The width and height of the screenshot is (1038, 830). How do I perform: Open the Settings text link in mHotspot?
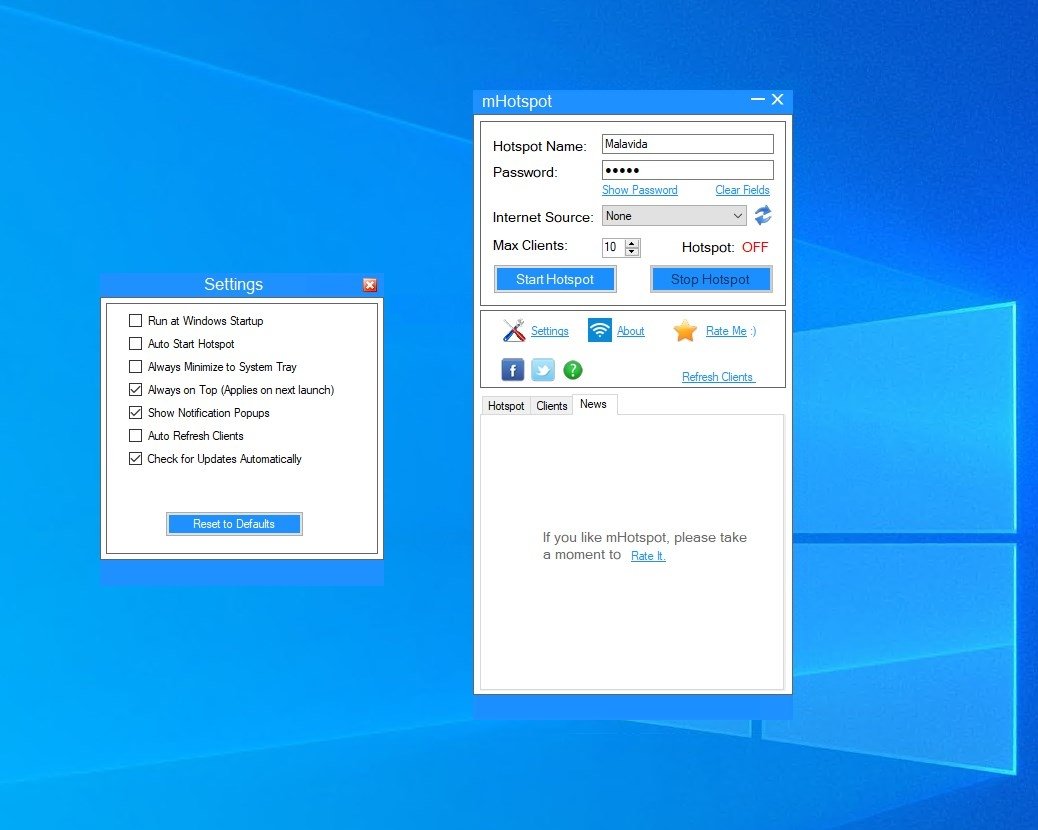coord(549,331)
